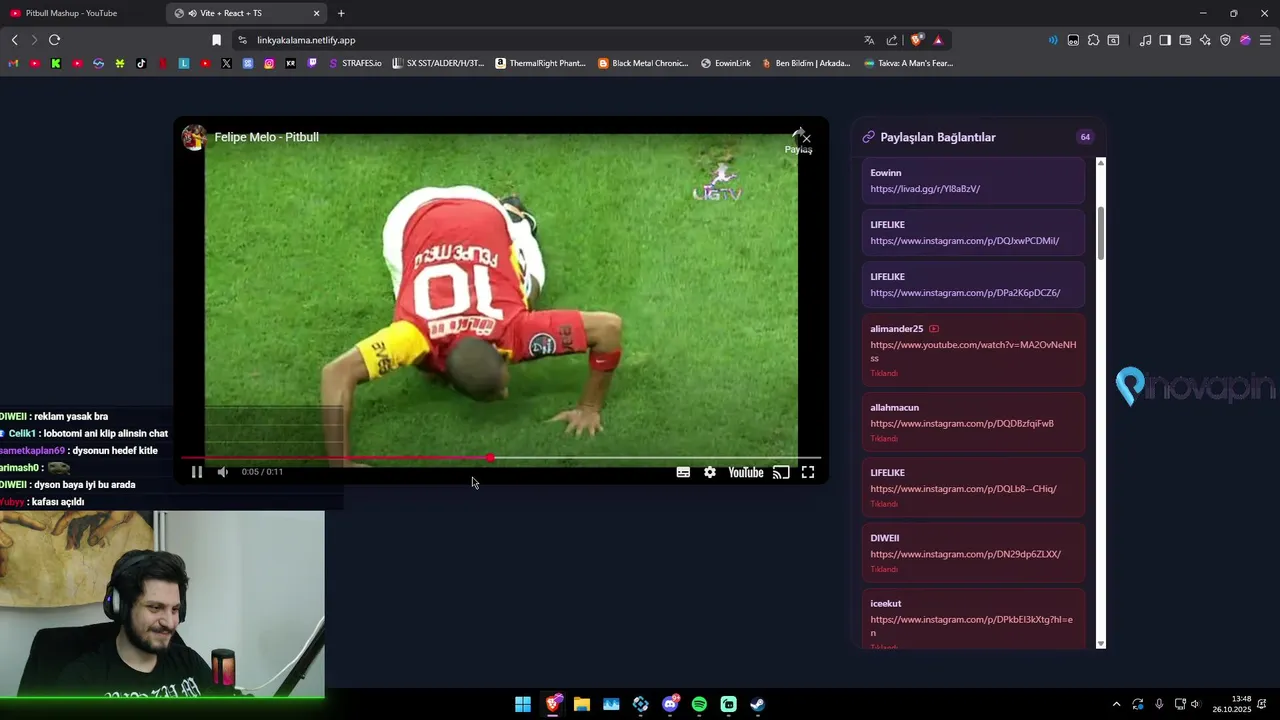The width and height of the screenshot is (1280, 720).
Task: Open allahmacun's instagram link
Action: [962, 424]
